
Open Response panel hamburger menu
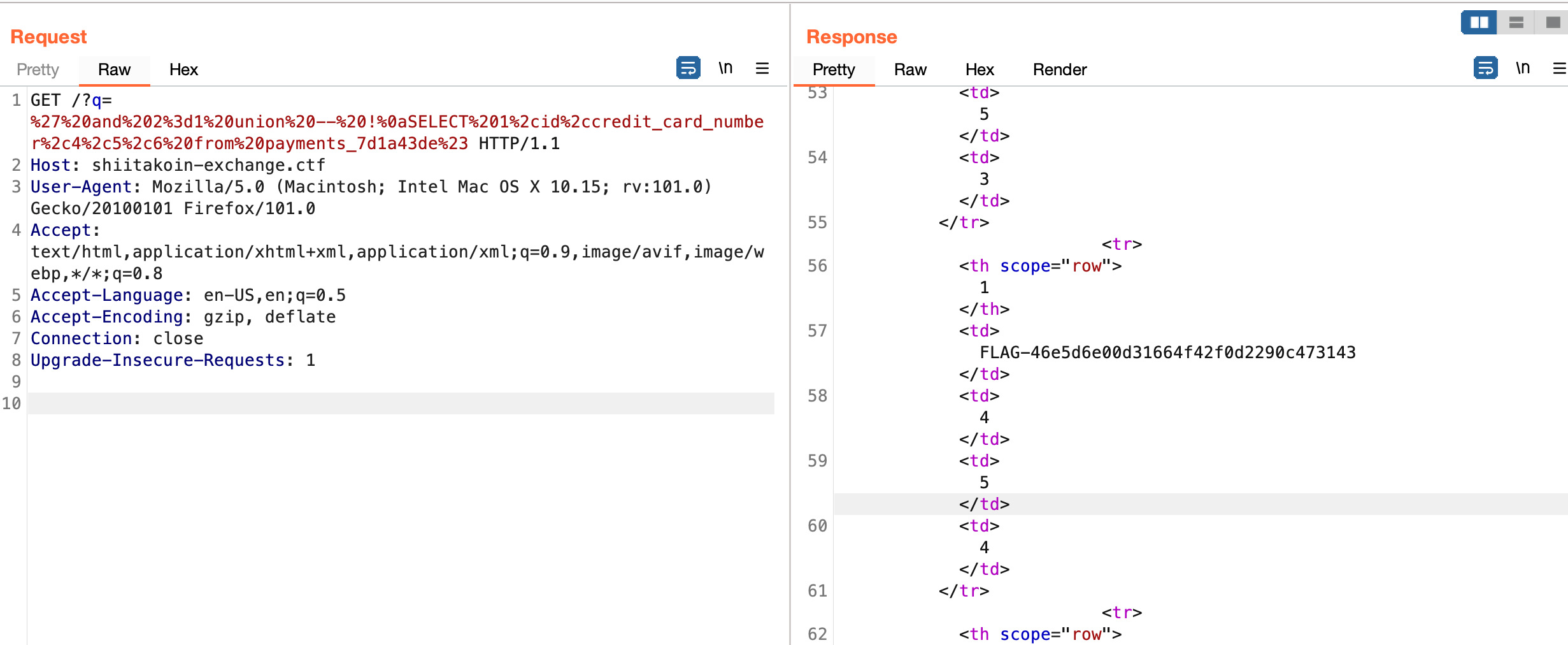1560,68
